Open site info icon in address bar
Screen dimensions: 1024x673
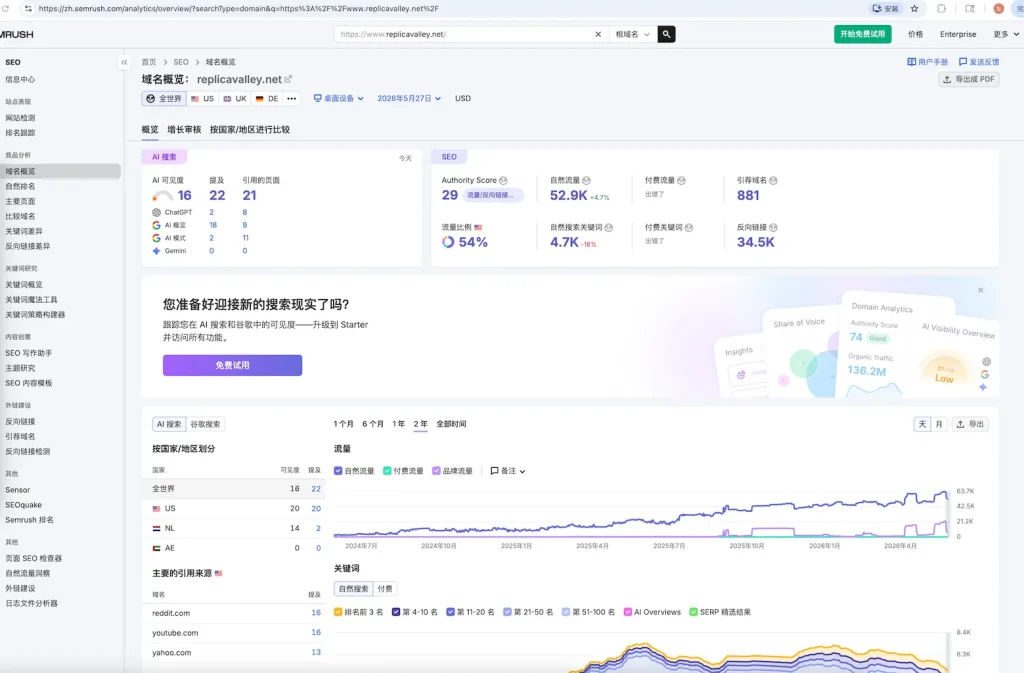pyautogui.click(x=28, y=8)
